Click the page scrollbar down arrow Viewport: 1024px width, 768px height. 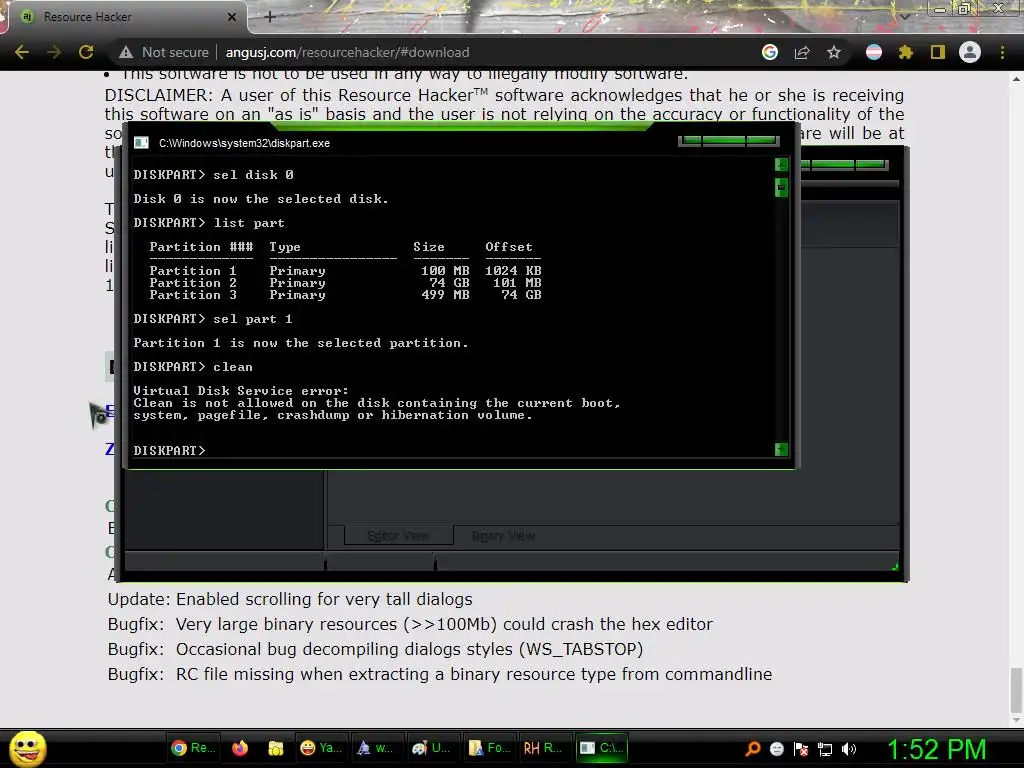tap(1016, 721)
